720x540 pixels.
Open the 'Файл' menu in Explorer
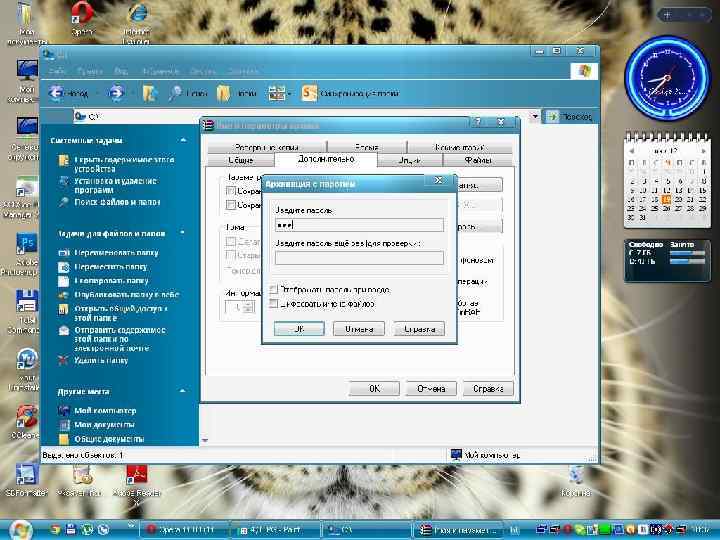(x=57, y=71)
